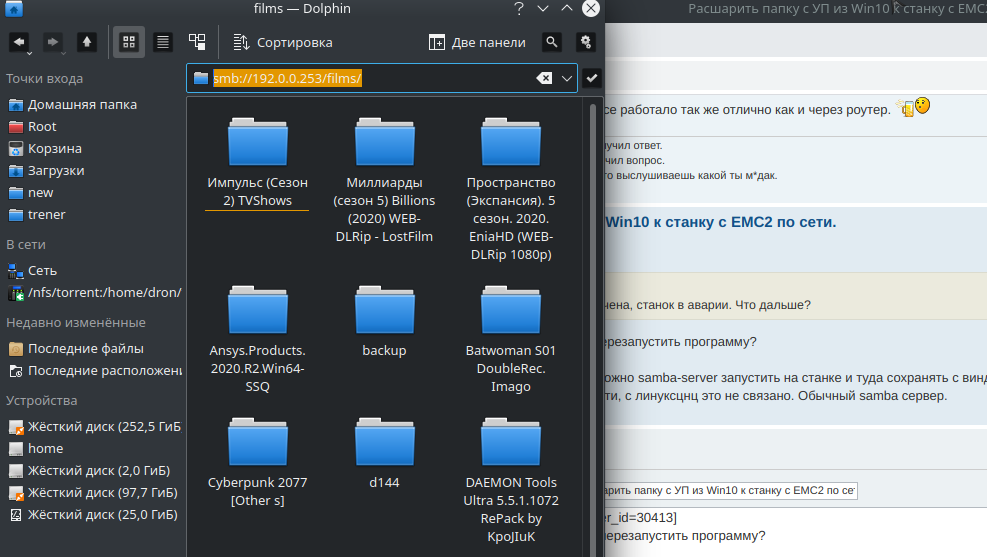Screen dimensions: 987x557
Task: Open the Win10 к станку с EMC2 topic link
Action: (x=721, y=222)
